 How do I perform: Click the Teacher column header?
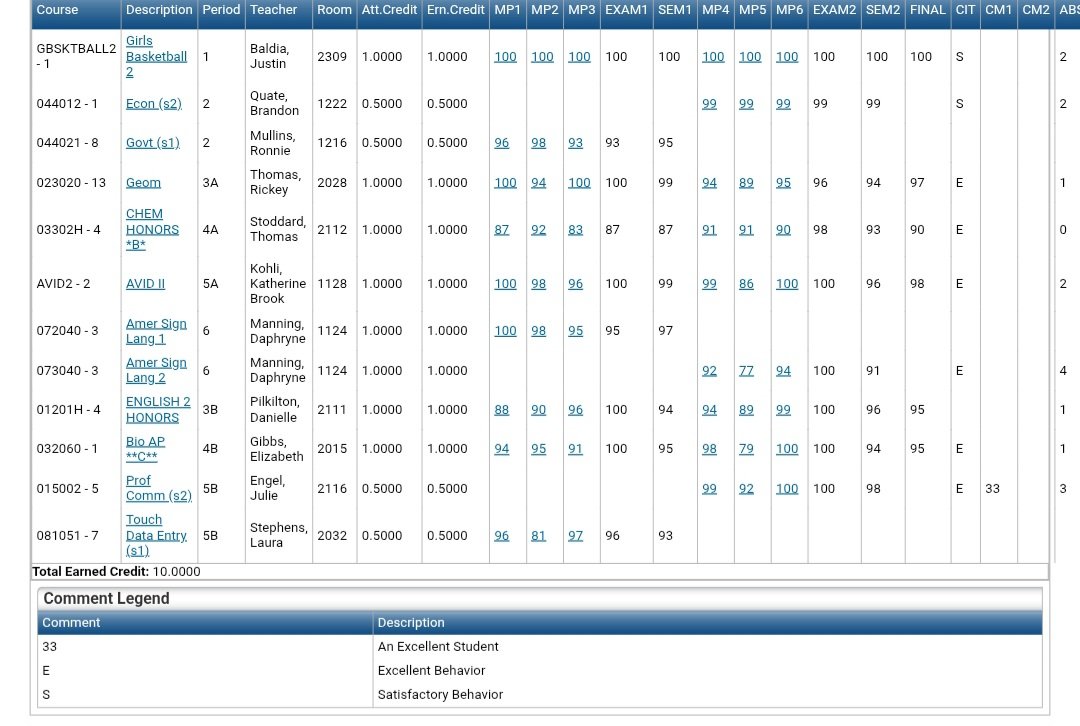pyautogui.click(x=273, y=10)
